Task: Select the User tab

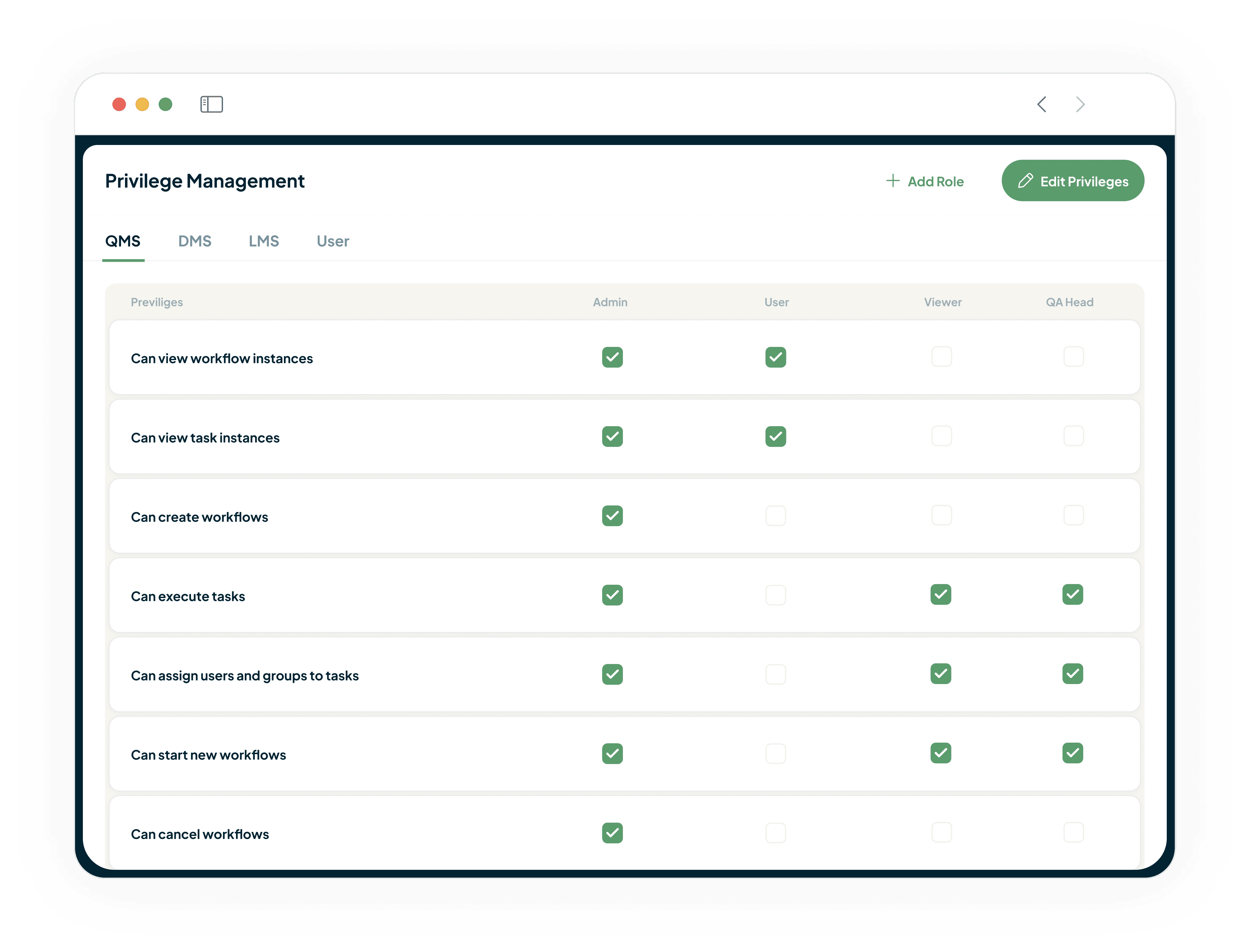Action: click(333, 241)
